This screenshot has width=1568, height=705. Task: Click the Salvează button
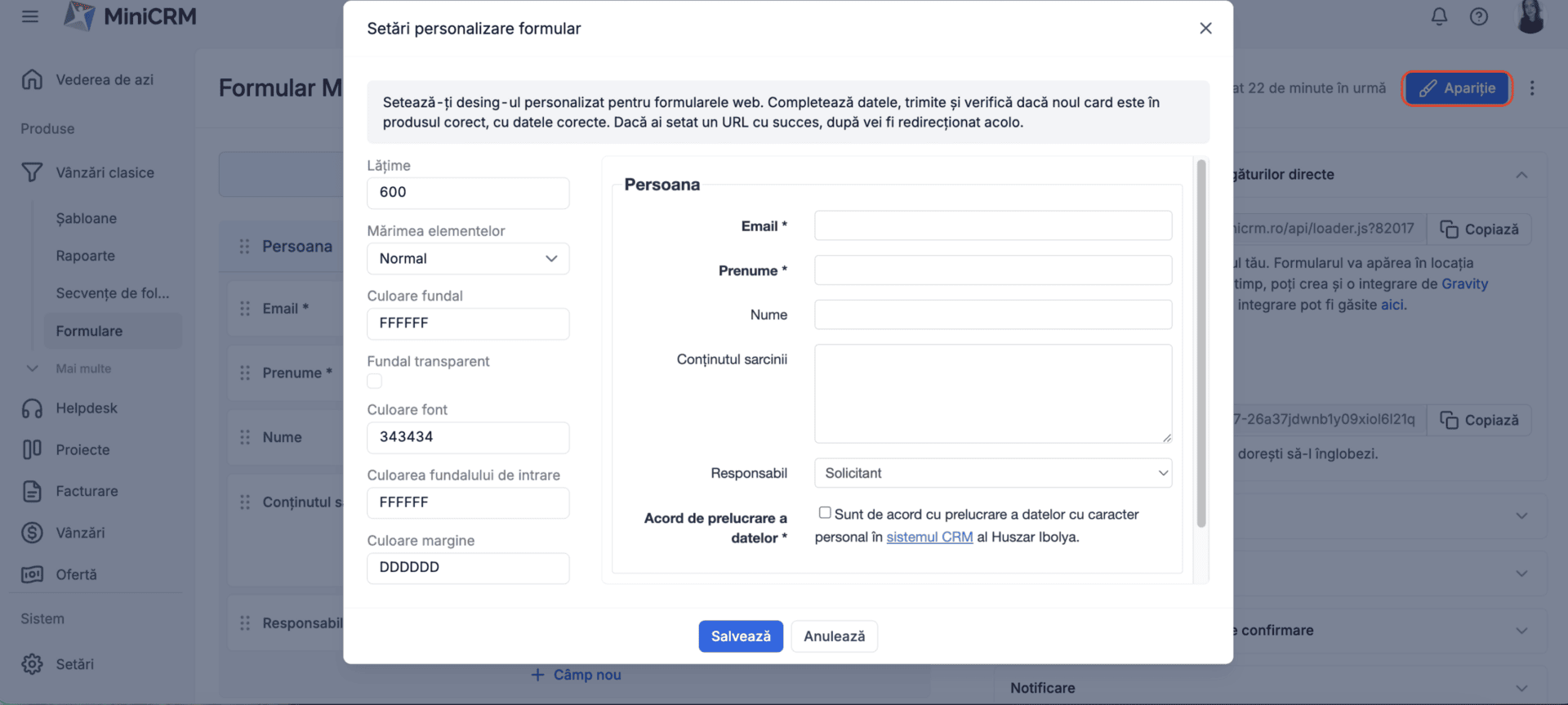coord(741,636)
